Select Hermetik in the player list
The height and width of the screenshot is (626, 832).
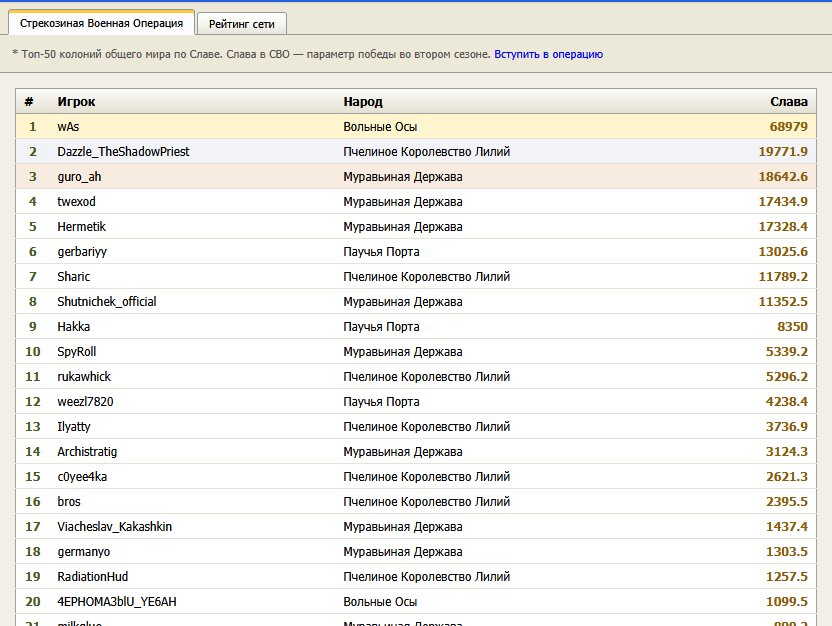point(82,227)
